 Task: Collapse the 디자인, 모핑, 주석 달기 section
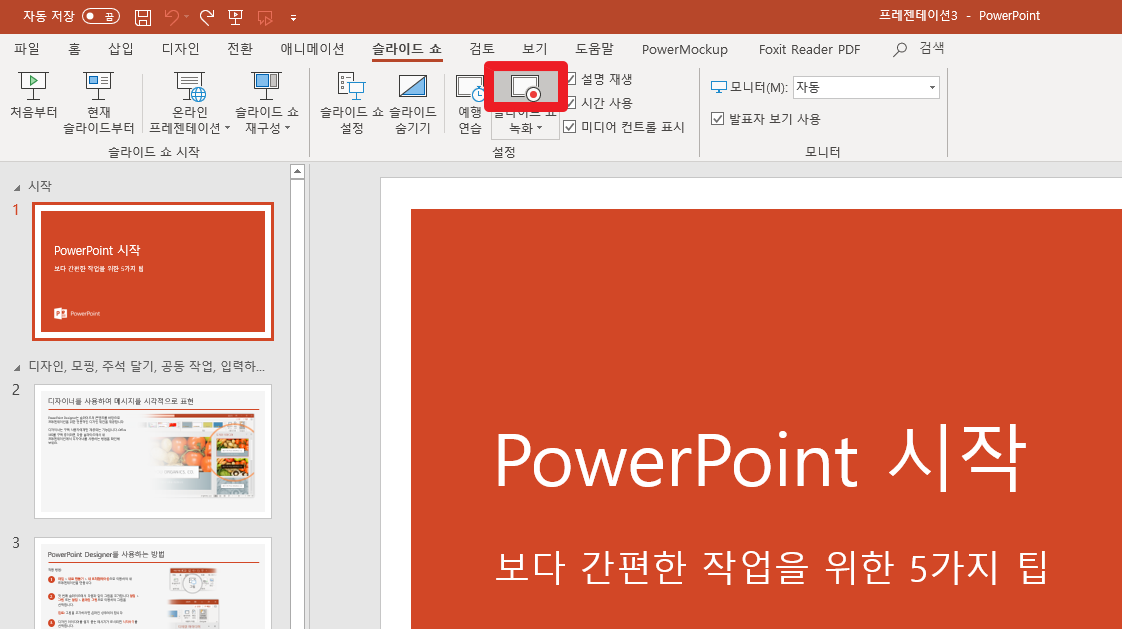[x=16, y=368]
